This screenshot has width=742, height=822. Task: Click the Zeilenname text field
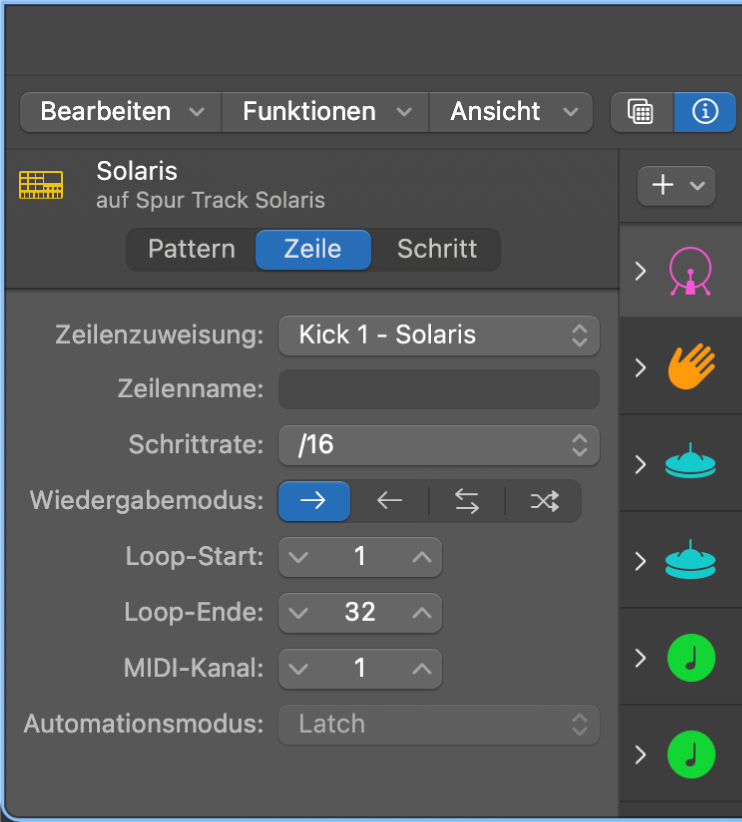click(438, 390)
